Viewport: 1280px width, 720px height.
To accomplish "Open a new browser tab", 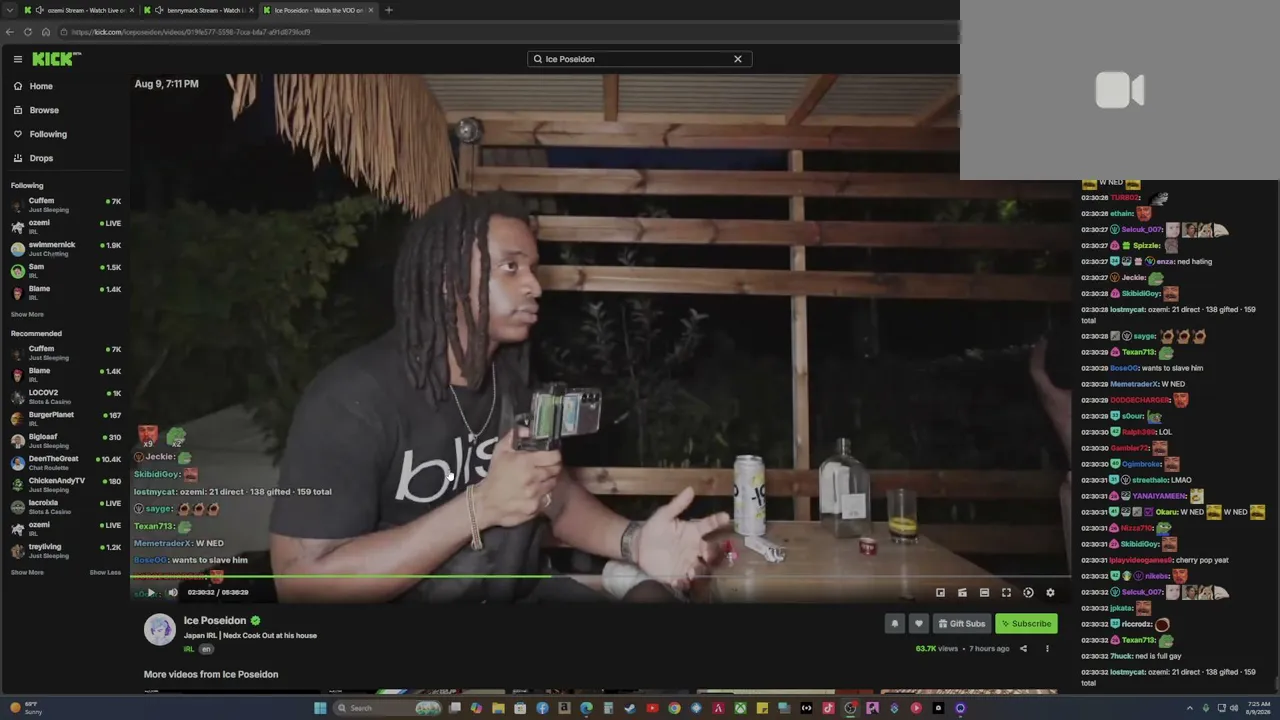I will coord(389,10).
